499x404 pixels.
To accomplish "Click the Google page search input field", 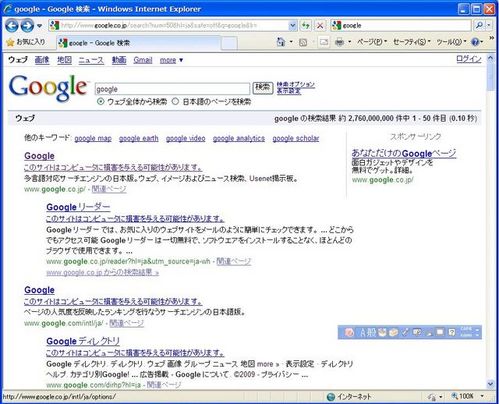I will [x=172, y=89].
